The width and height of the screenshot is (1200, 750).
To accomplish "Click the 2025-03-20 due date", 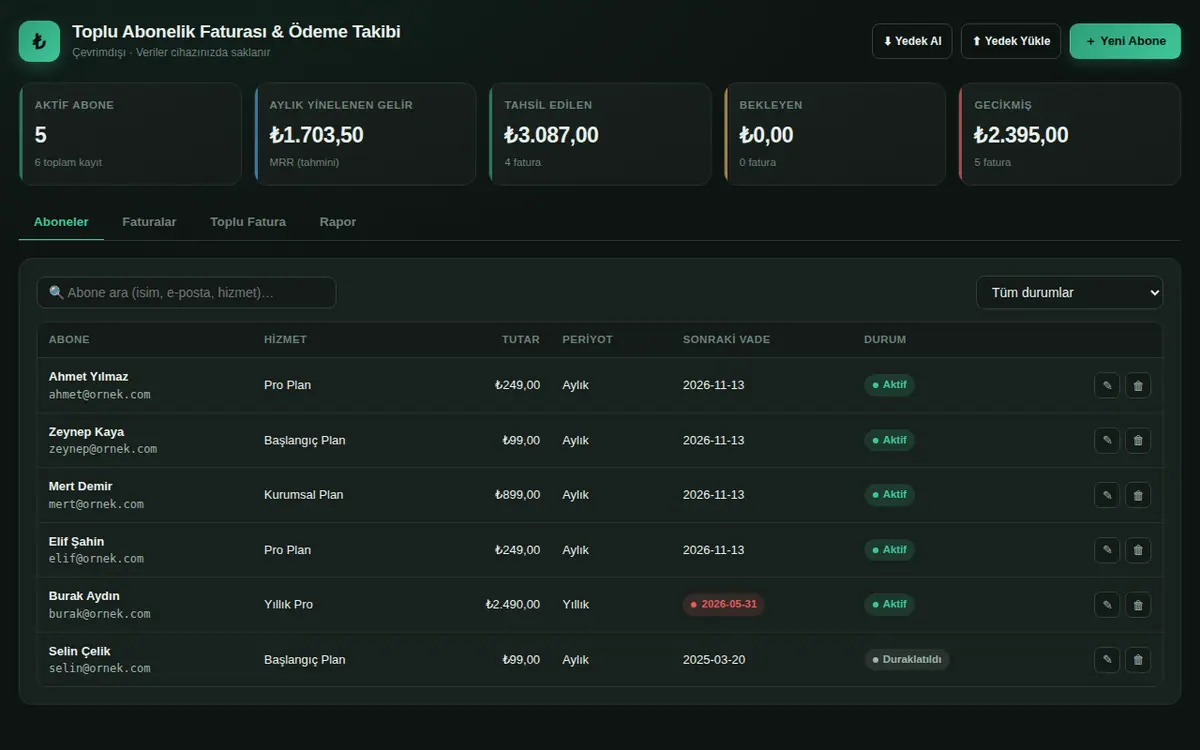I will (x=714, y=660).
